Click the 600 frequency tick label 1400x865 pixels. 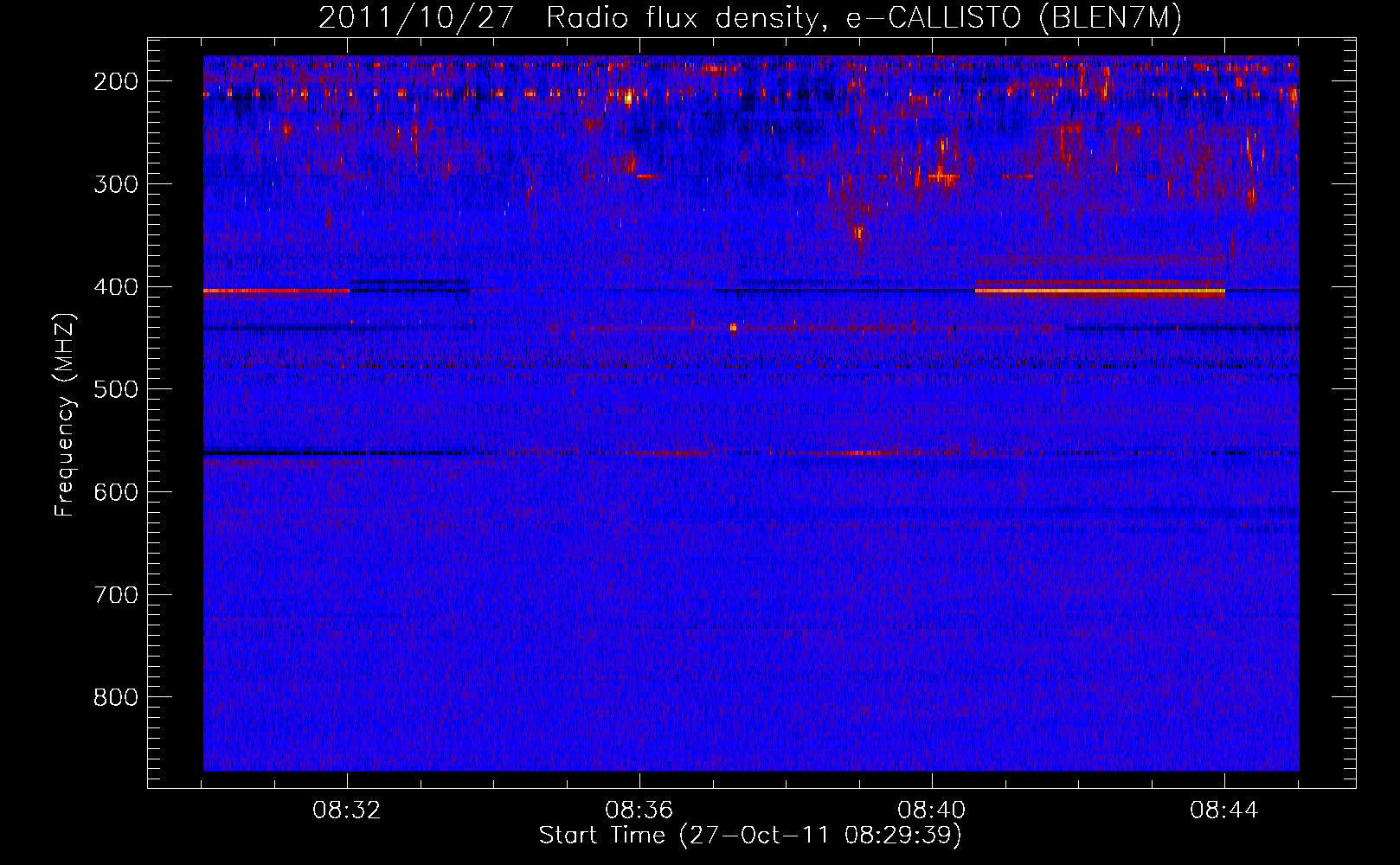[x=115, y=492]
